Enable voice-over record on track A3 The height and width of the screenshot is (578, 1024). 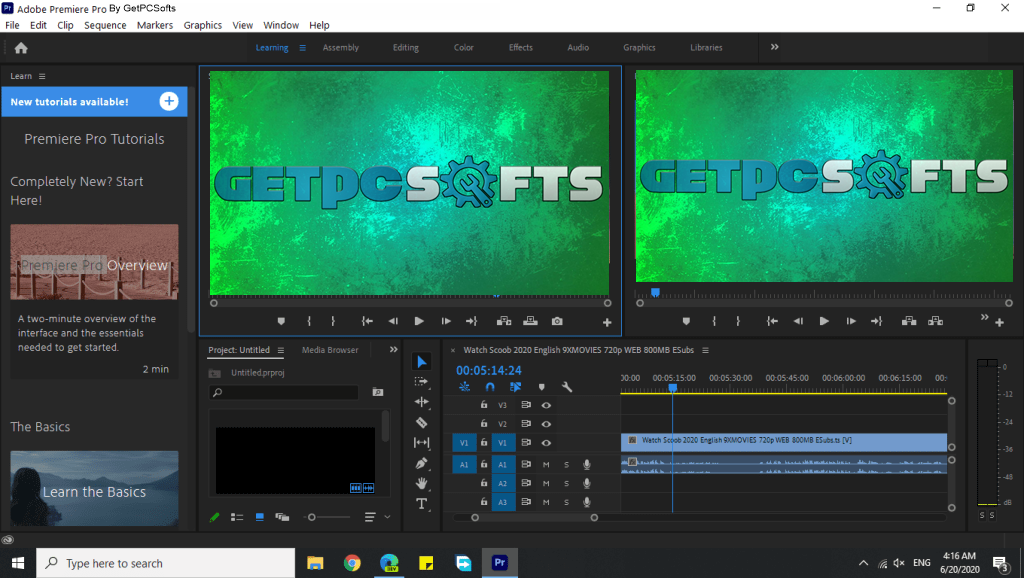tap(586, 502)
